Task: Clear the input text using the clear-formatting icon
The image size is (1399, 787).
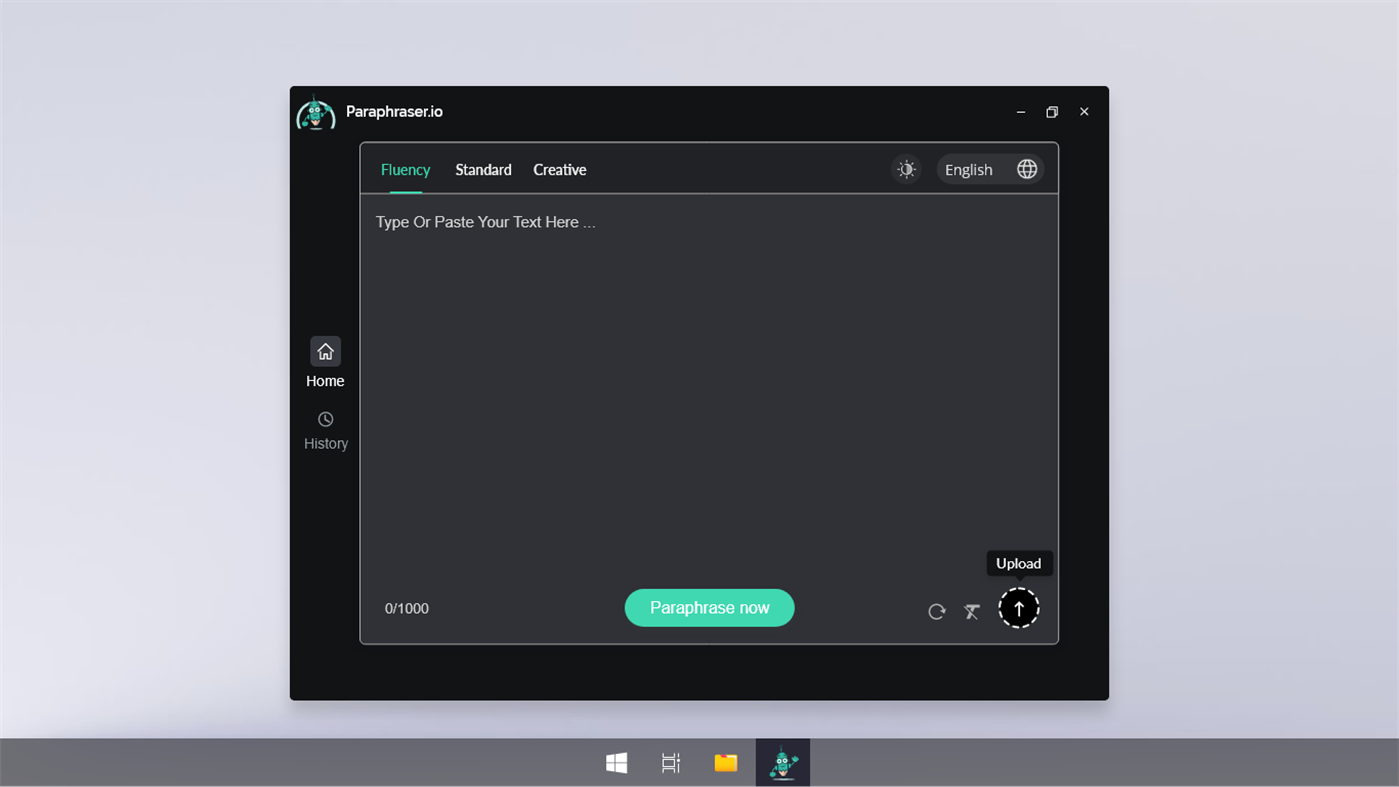Action: 971,610
